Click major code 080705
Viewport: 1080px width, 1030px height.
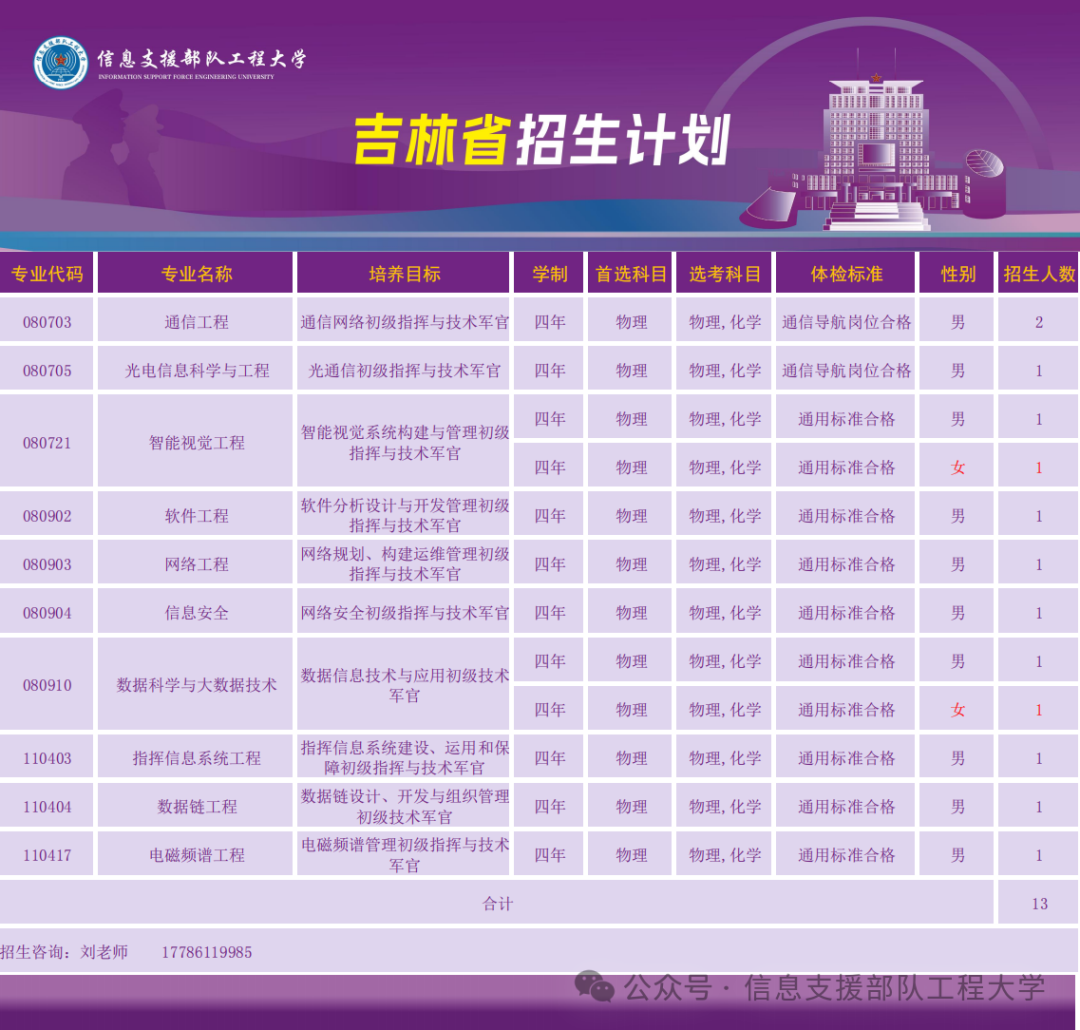tap(47, 371)
